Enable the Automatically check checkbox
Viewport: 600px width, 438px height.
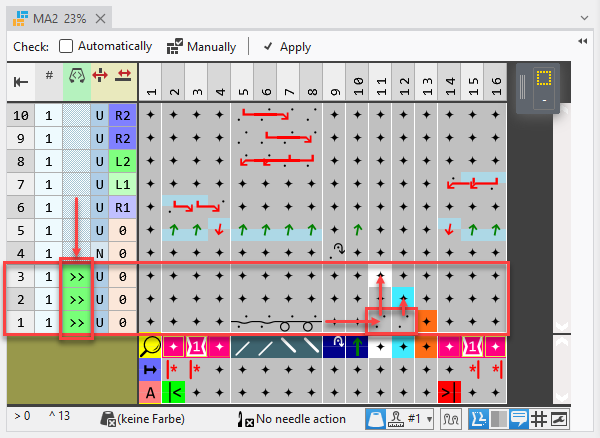[x=66, y=46]
